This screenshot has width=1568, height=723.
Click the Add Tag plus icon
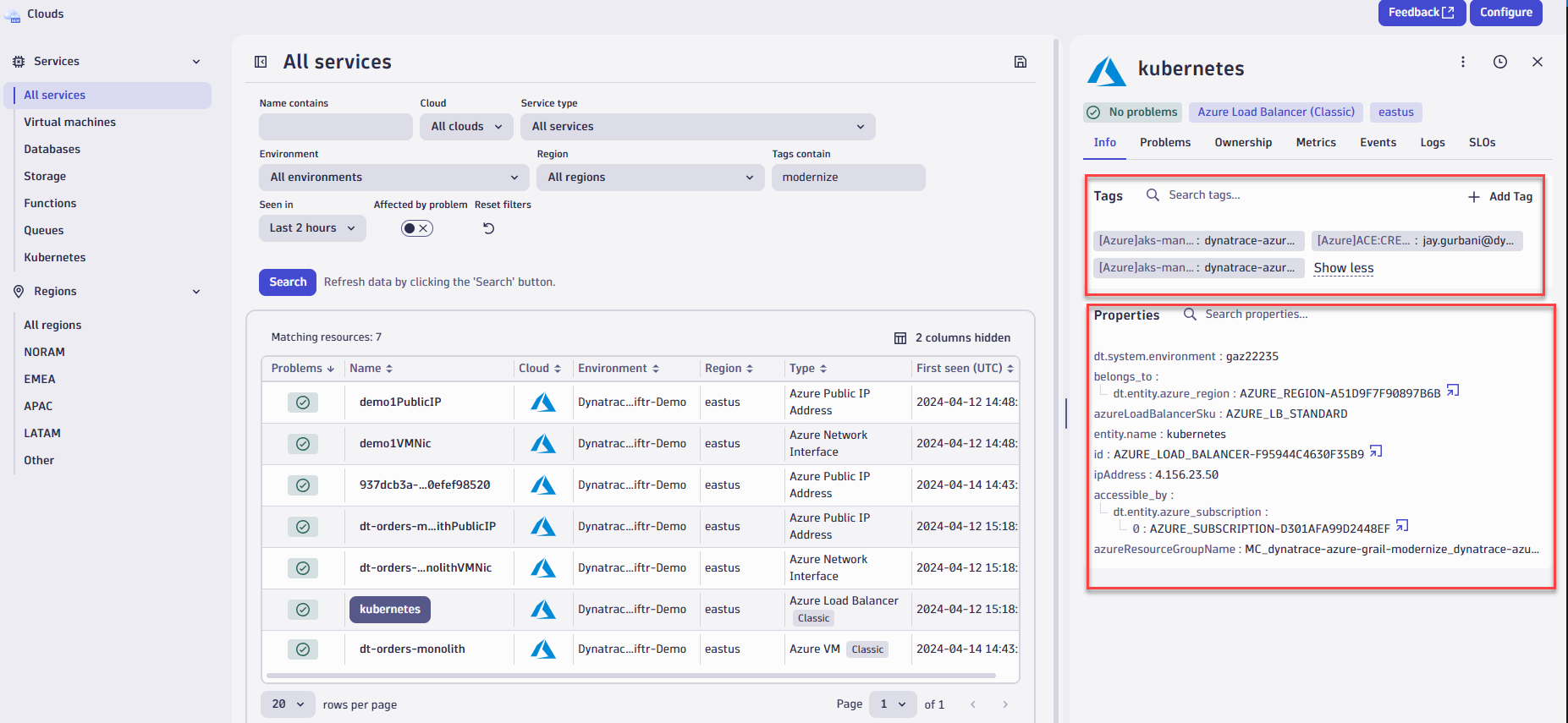click(1474, 197)
